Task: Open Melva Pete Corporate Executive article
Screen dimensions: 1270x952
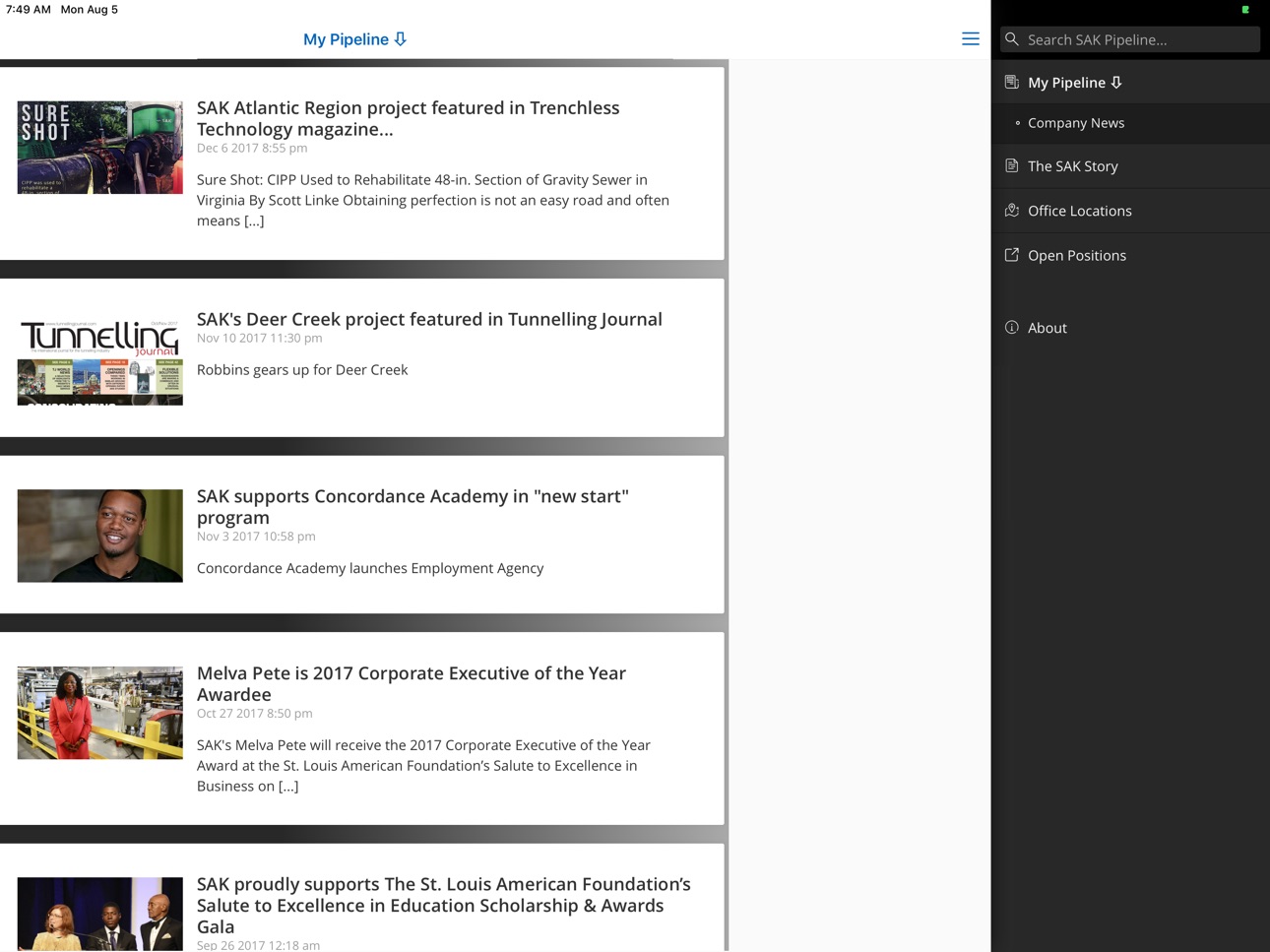Action: pos(412,683)
